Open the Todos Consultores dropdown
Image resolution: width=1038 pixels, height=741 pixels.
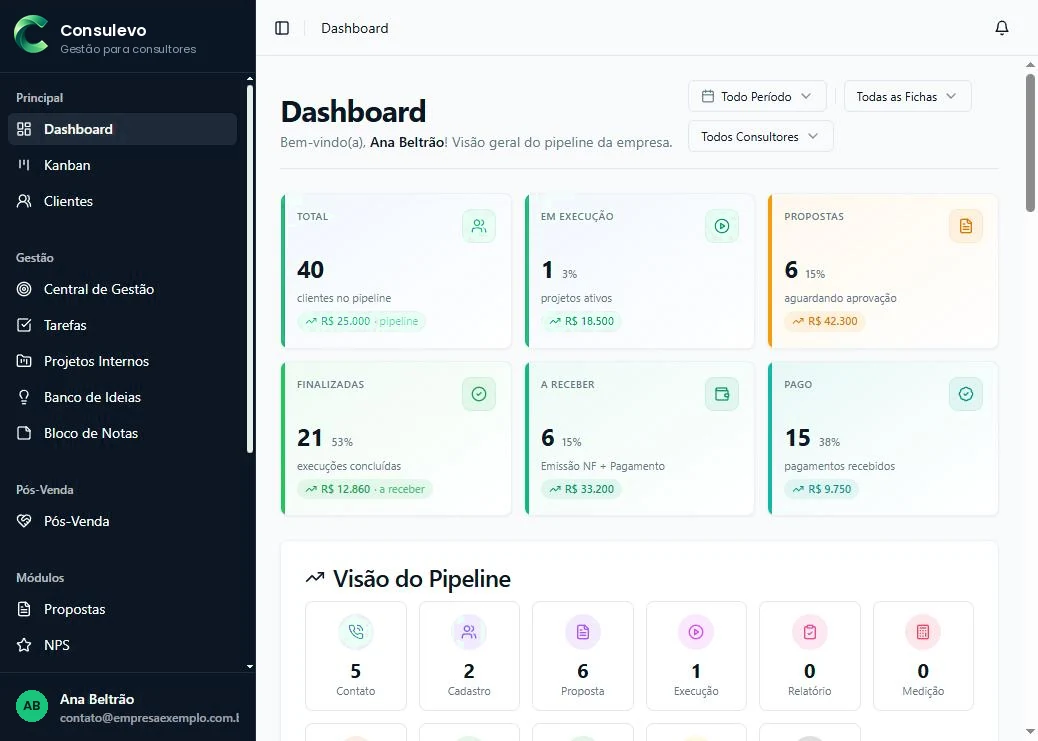761,136
